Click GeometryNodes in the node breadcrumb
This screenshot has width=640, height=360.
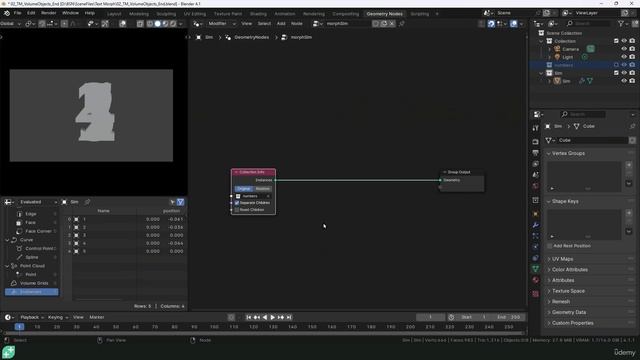(251, 37)
